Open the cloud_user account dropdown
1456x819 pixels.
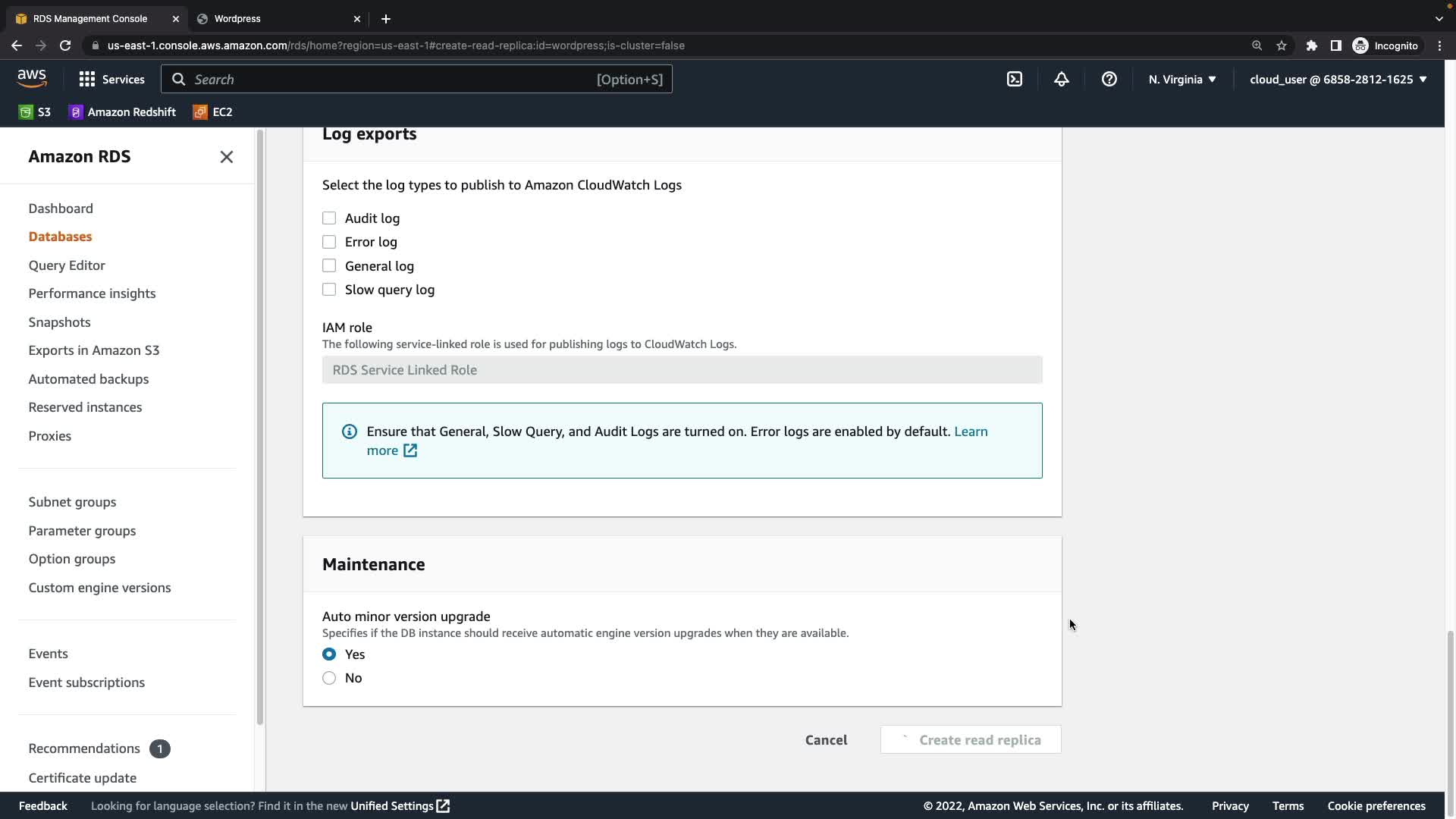click(1338, 79)
